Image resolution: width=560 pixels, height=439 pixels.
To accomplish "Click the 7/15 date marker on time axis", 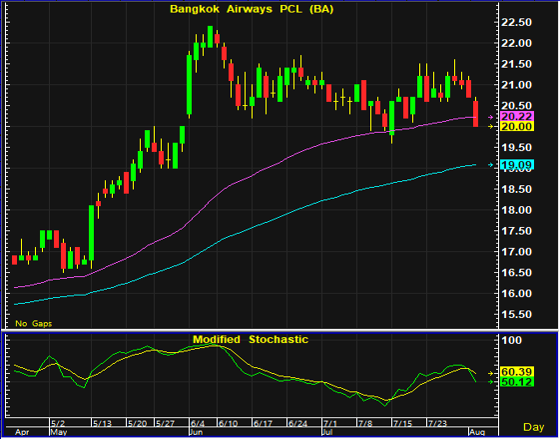I will [402, 424].
